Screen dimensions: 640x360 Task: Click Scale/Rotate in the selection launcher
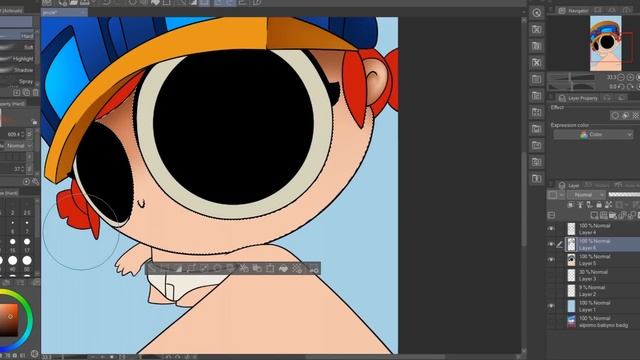tap(270, 269)
